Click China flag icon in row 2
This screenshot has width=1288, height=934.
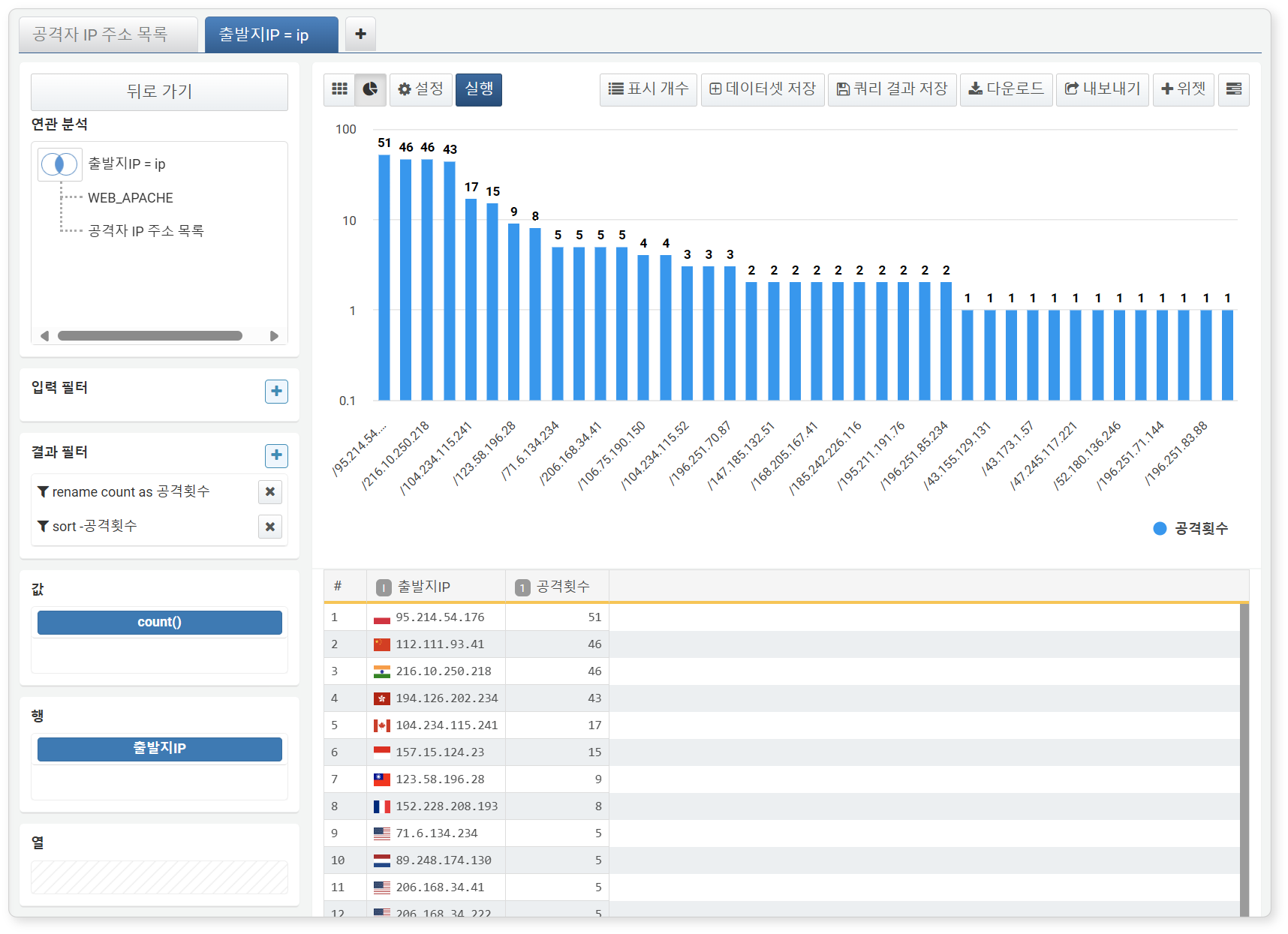tap(382, 644)
